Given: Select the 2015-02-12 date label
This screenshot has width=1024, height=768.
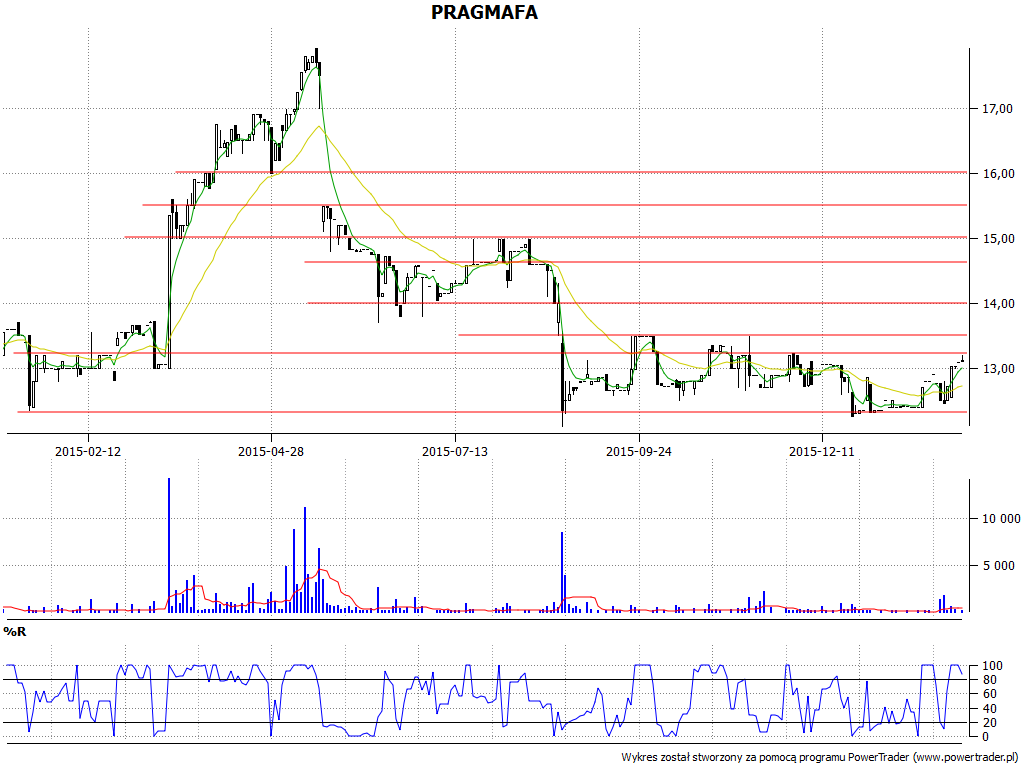Looking at the screenshot, I should point(88,451).
